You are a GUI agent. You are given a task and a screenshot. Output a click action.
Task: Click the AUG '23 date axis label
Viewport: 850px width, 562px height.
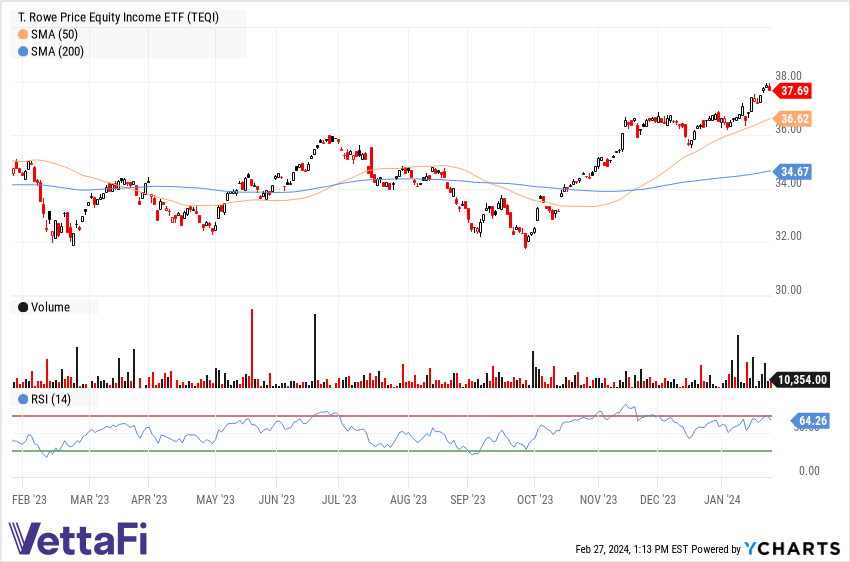[408, 500]
